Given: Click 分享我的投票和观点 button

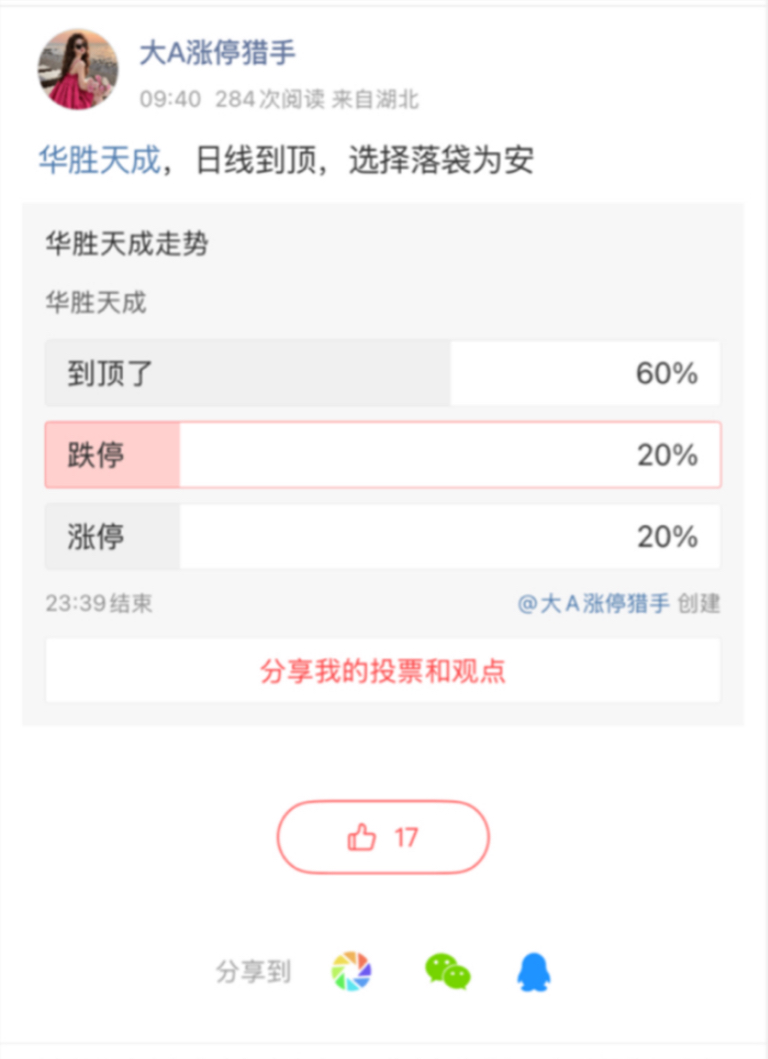Looking at the screenshot, I should tap(383, 671).
